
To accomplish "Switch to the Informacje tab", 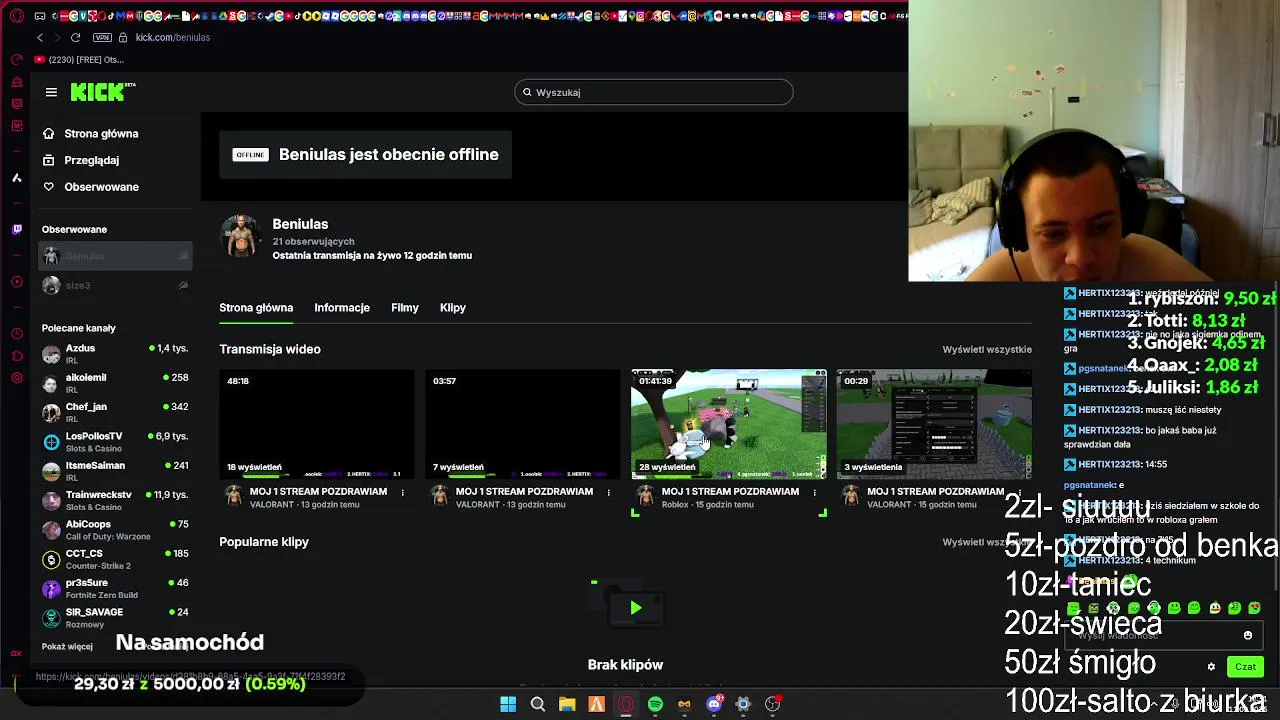I will [342, 308].
